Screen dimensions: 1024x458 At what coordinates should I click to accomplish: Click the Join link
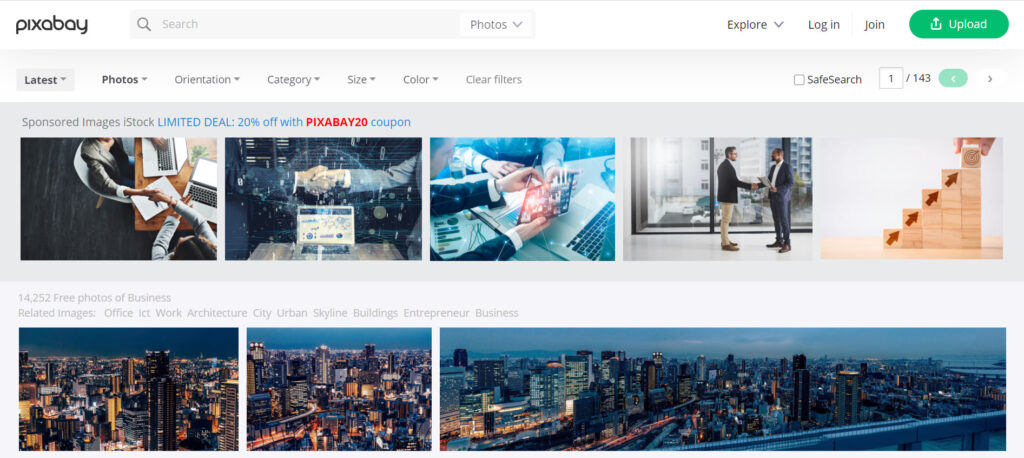point(874,24)
